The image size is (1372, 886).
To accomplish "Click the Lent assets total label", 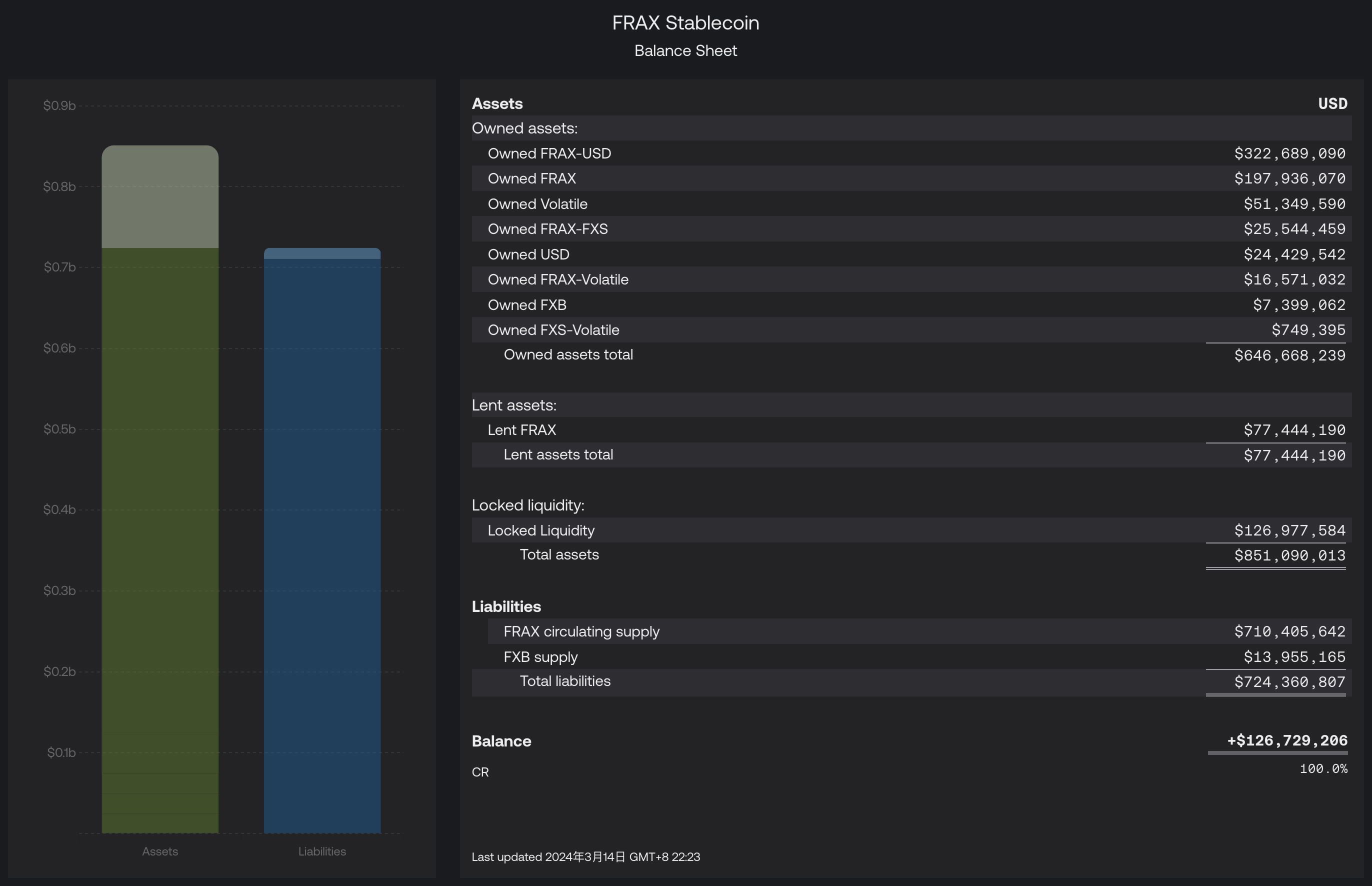I will point(558,455).
